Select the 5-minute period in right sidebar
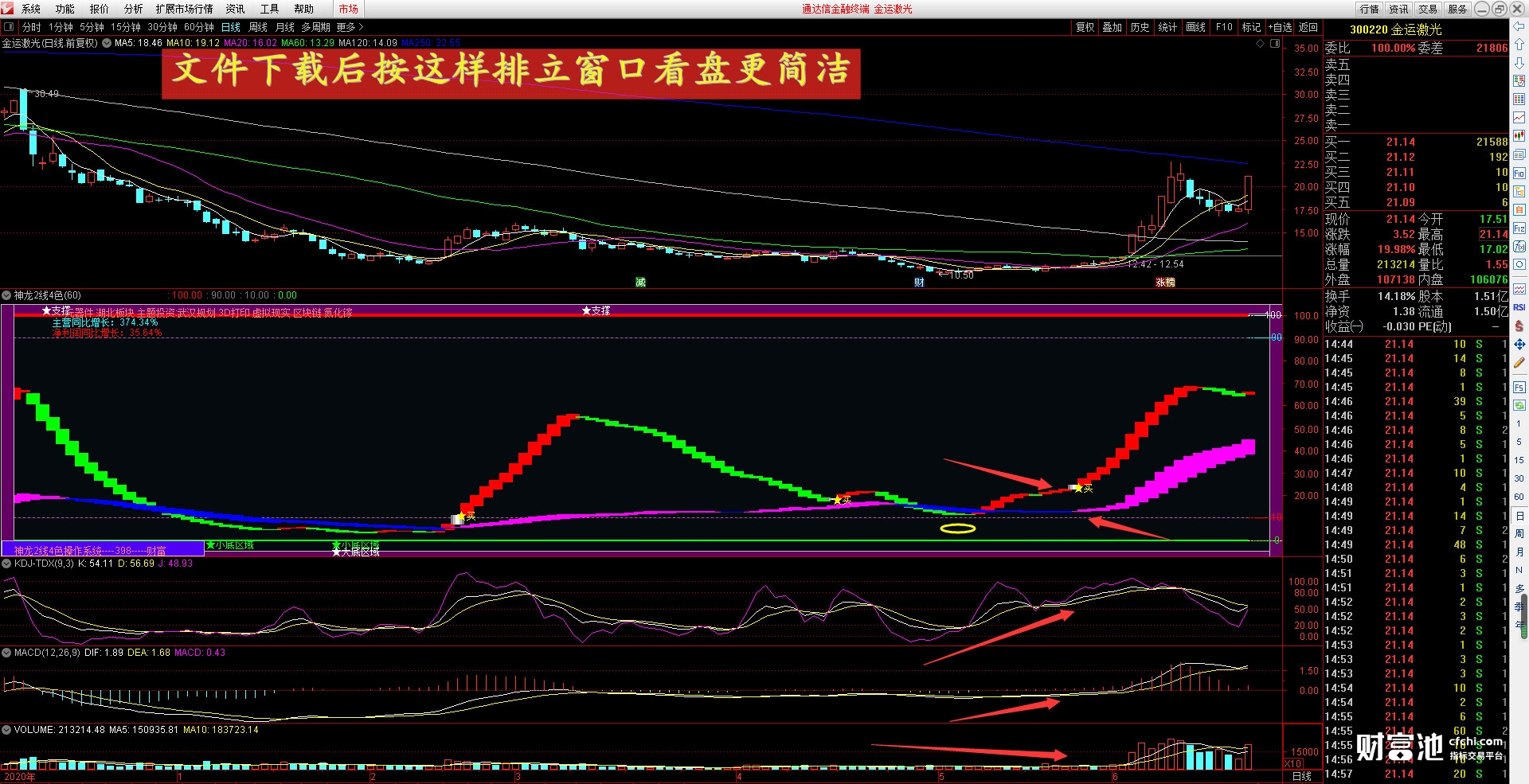Viewport: 1529px width, 784px height. (1519, 442)
